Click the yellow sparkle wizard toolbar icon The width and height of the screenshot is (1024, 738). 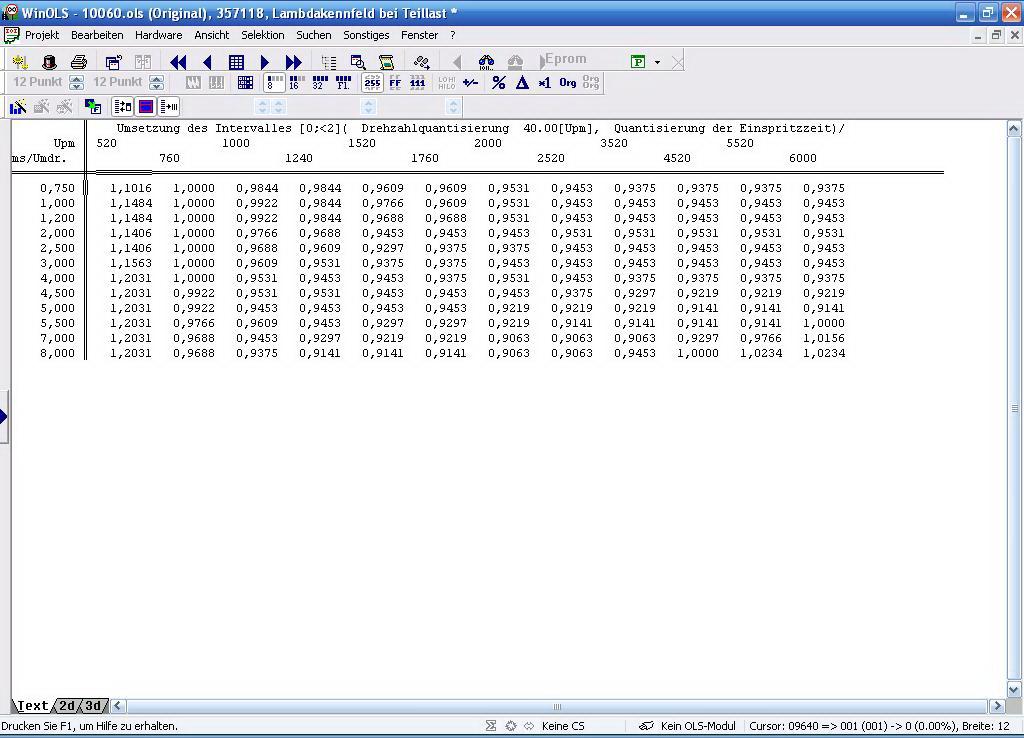tap(20, 62)
